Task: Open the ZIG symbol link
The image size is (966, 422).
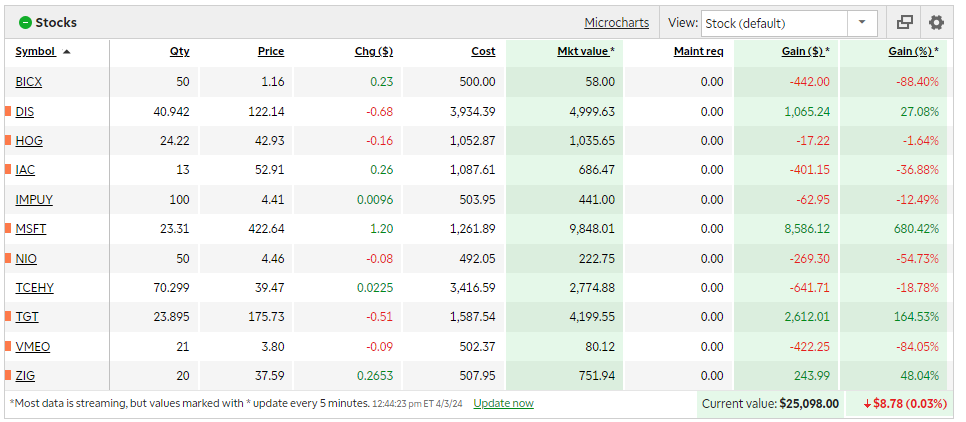Action: coord(25,375)
